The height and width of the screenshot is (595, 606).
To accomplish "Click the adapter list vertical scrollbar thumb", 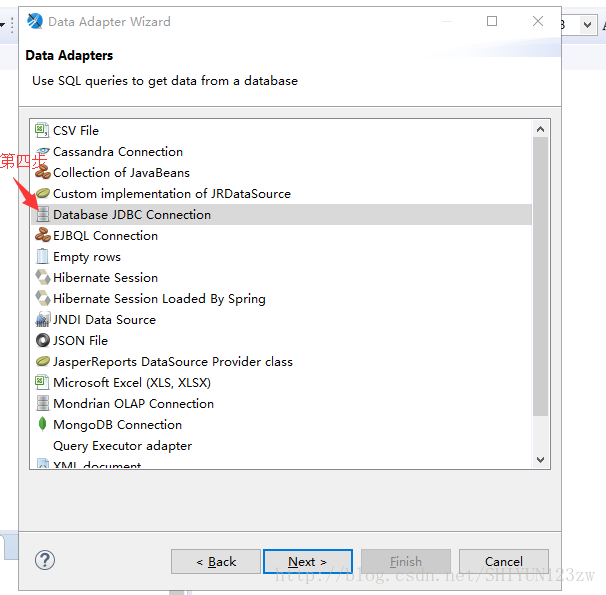I will [540, 277].
